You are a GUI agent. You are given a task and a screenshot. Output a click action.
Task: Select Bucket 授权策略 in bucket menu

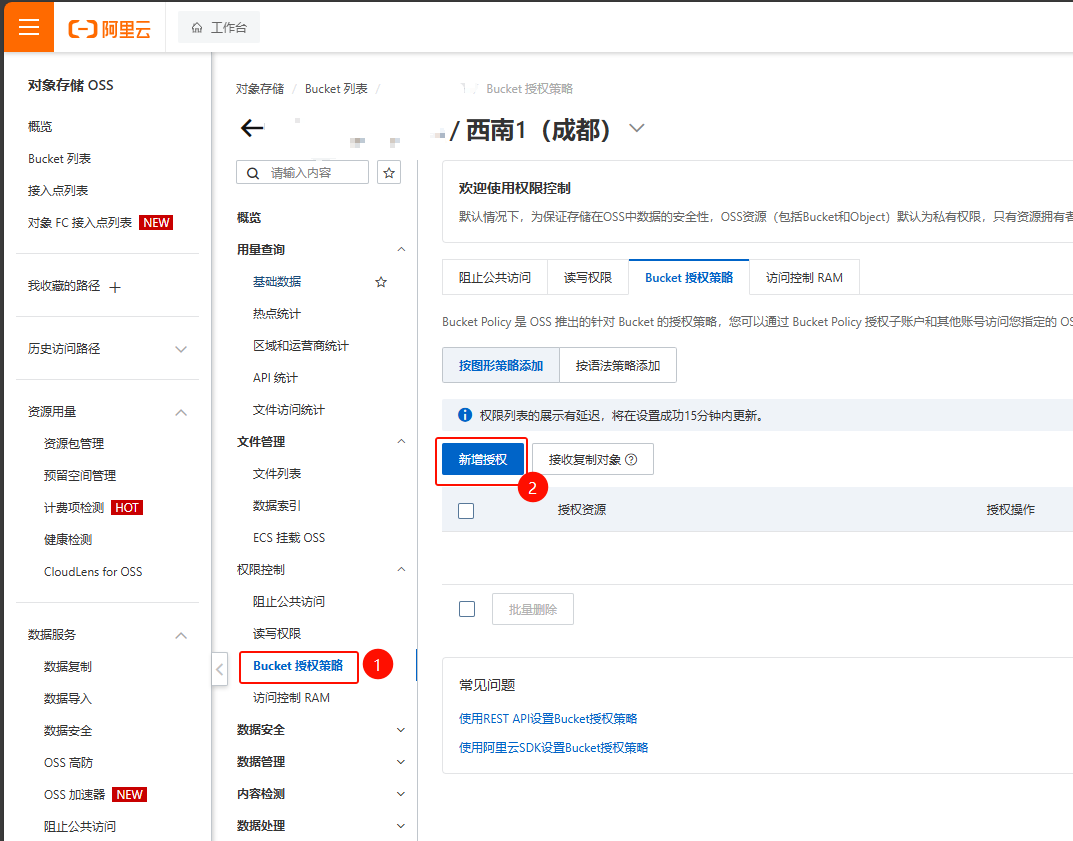(298, 666)
